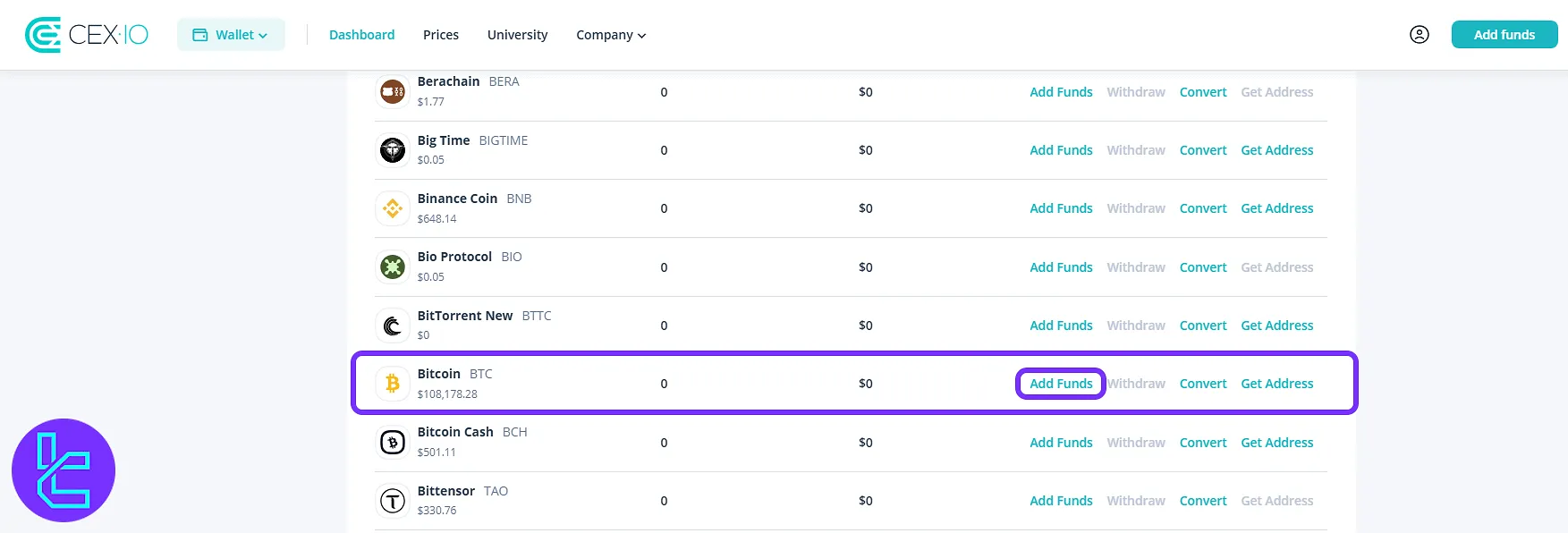Convert Bitcoin
This screenshot has width=1568, height=533.
(x=1203, y=384)
